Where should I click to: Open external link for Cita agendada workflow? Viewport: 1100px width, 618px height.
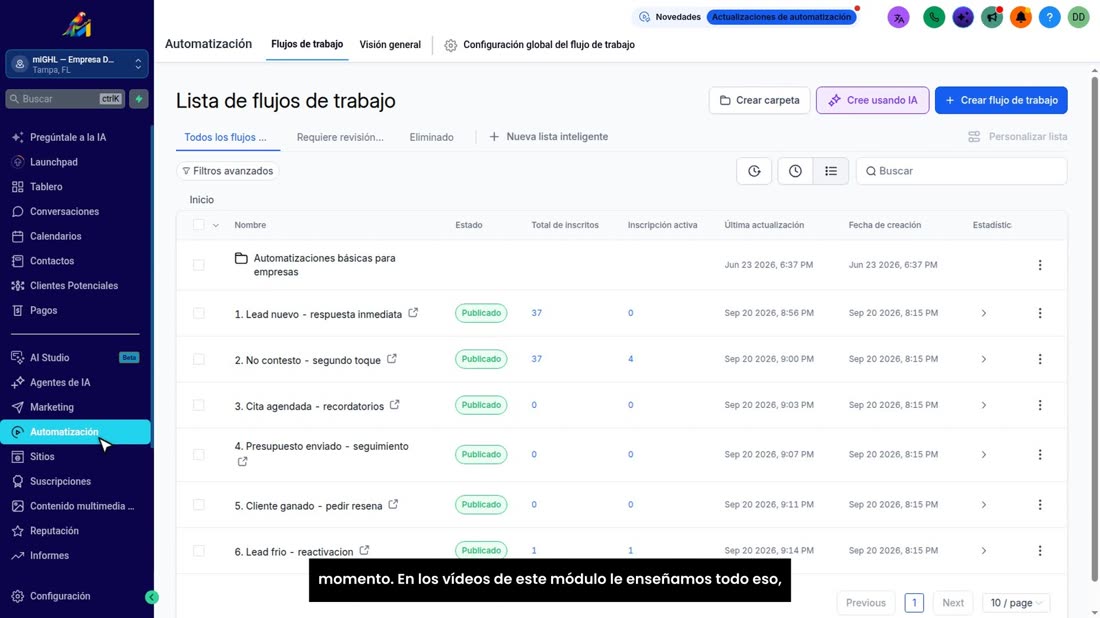point(395,405)
